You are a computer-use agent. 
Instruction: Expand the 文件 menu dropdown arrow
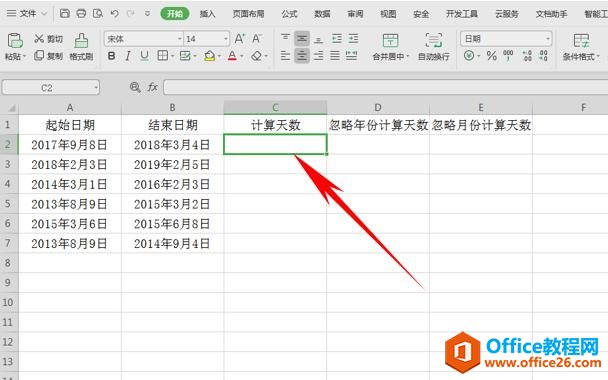[x=44, y=14]
